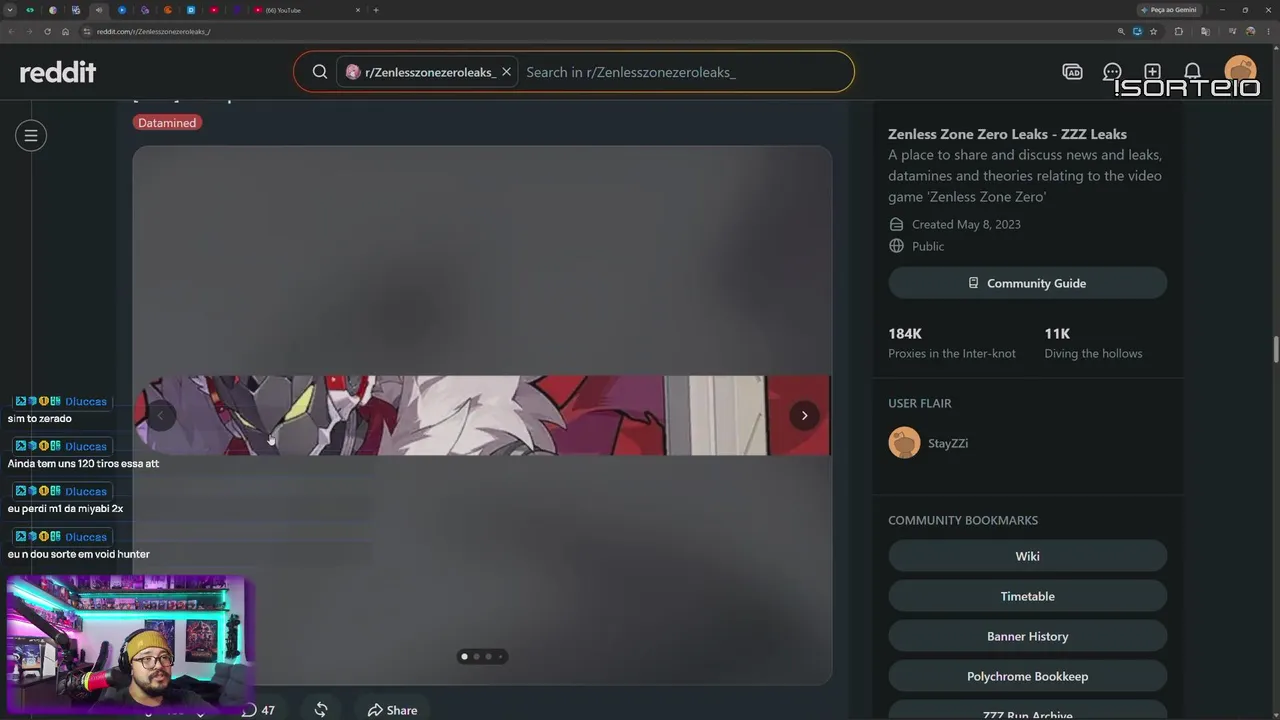Create a new Reddit post
Viewport: 1280px width, 720px height.
[1152, 72]
